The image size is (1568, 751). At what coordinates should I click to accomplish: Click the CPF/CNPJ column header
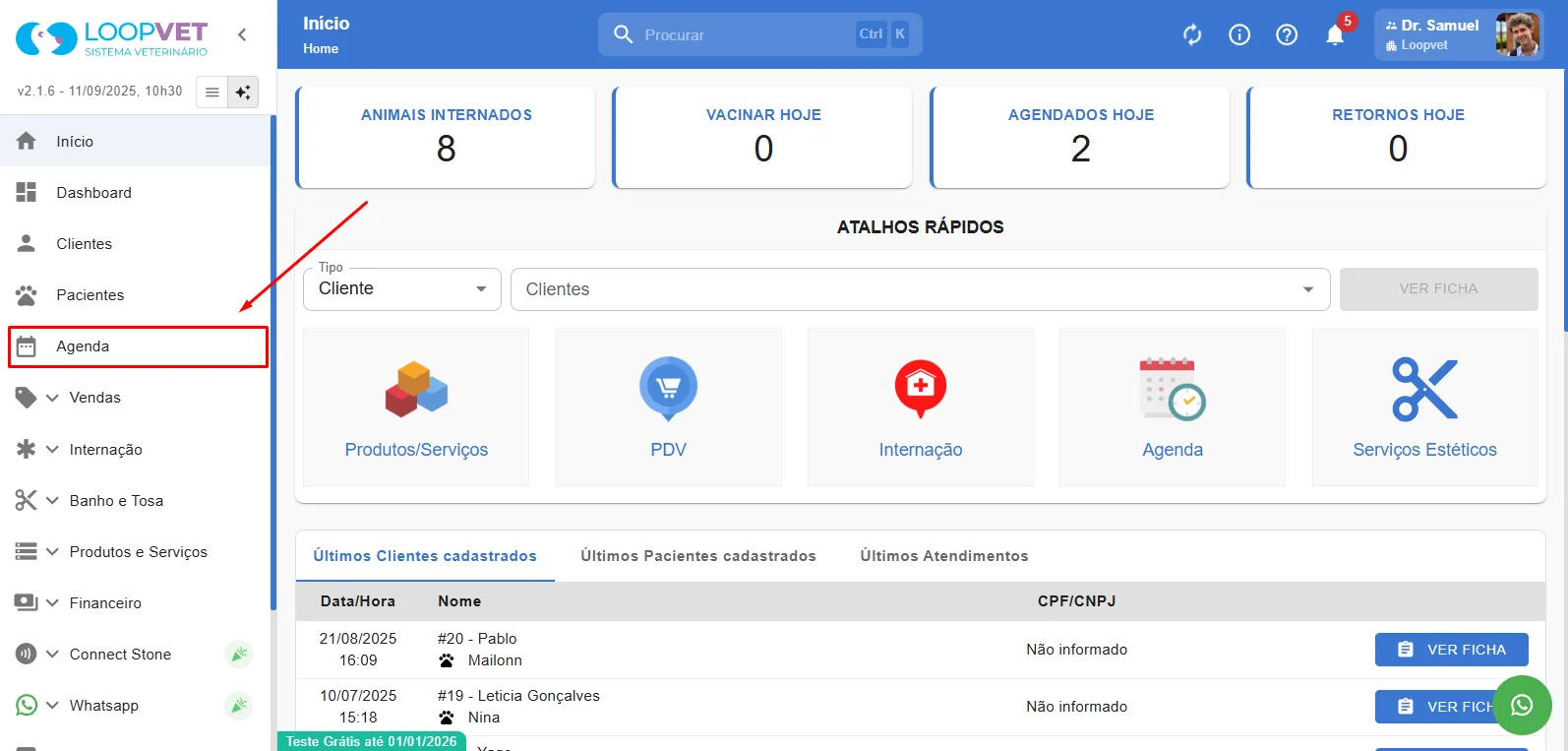[x=1077, y=601]
